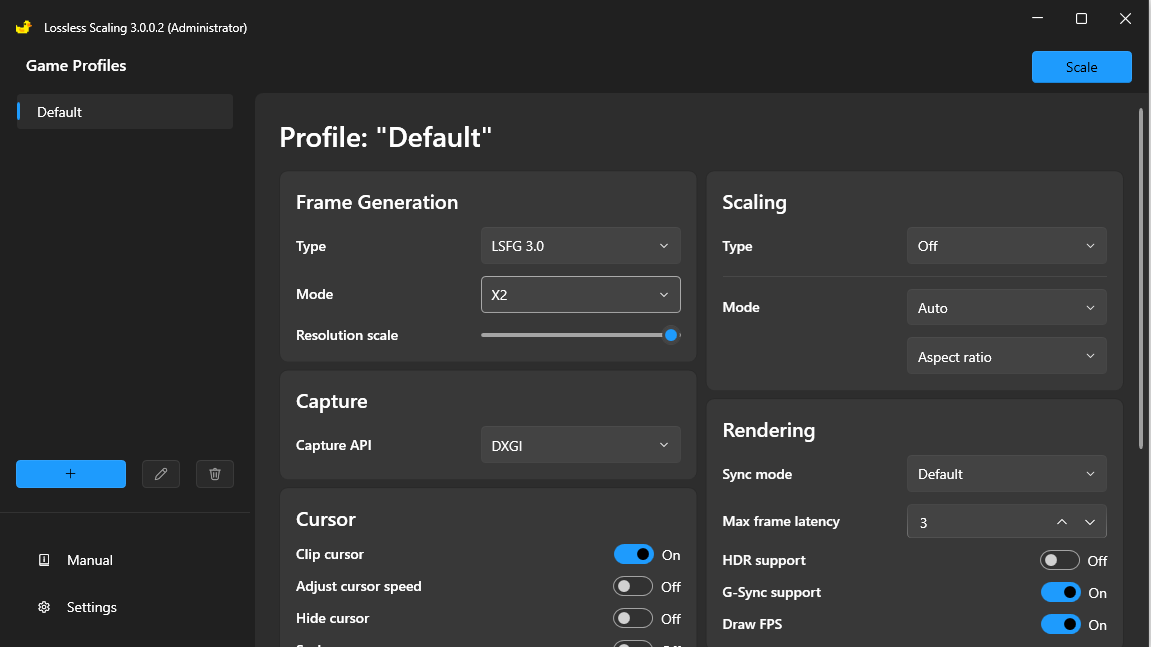Open the Manual book icon
The image size is (1151, 647).
coord(44,560)
